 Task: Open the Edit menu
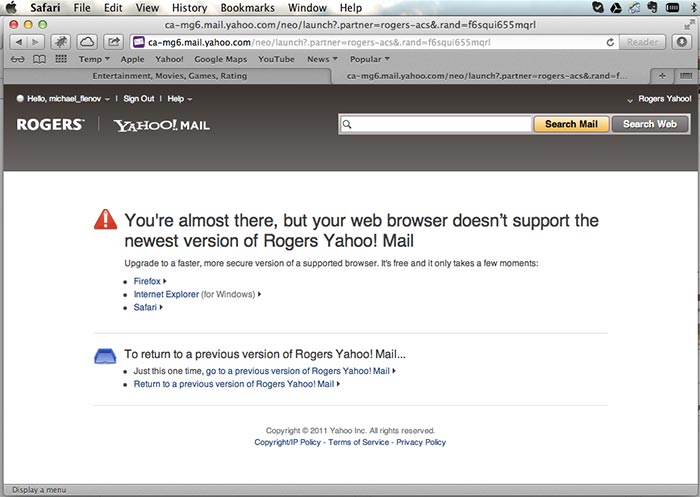113,8
